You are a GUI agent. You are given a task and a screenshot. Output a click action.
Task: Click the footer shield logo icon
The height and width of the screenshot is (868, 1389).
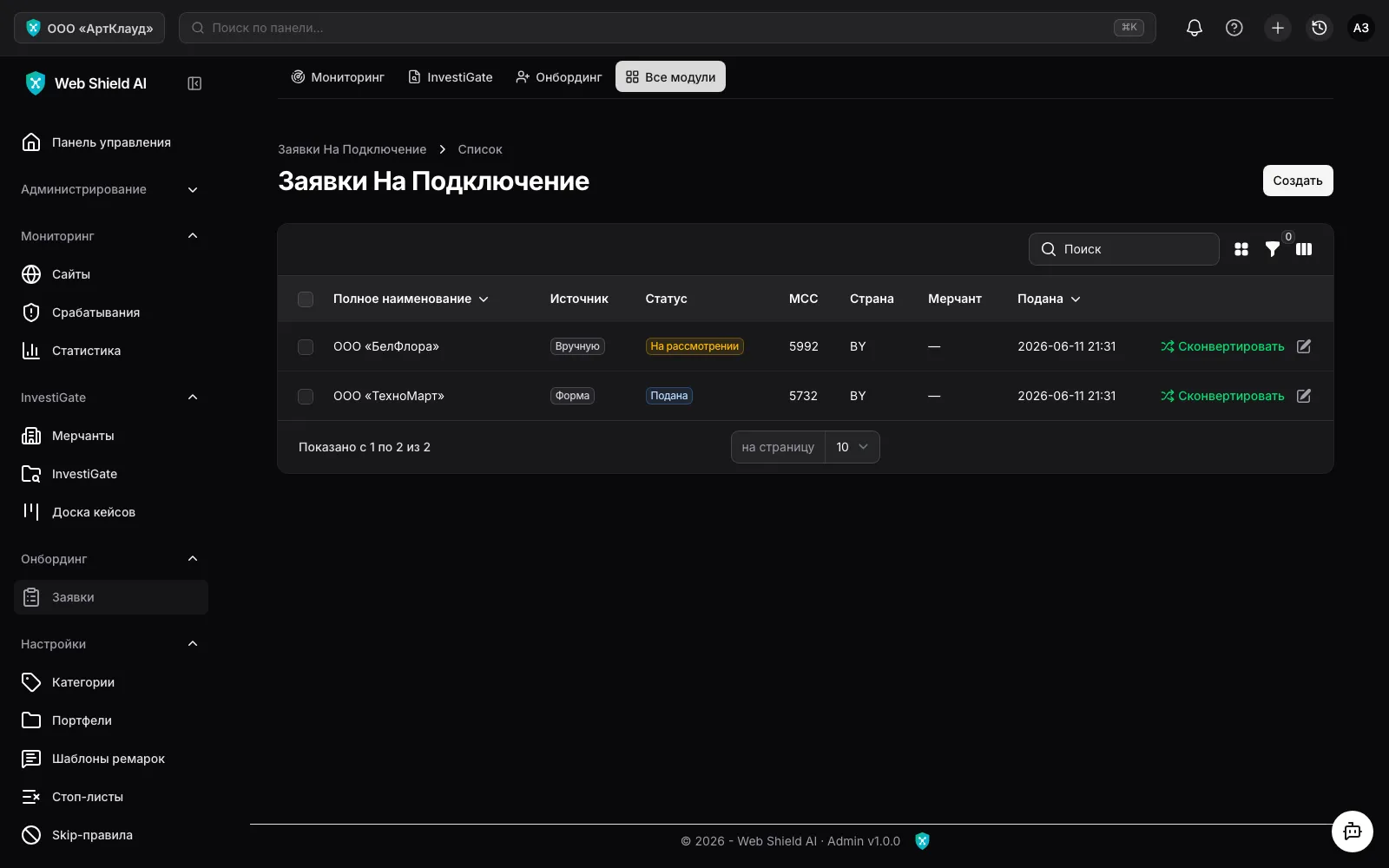pyautogui.click(x=922, y=841)
